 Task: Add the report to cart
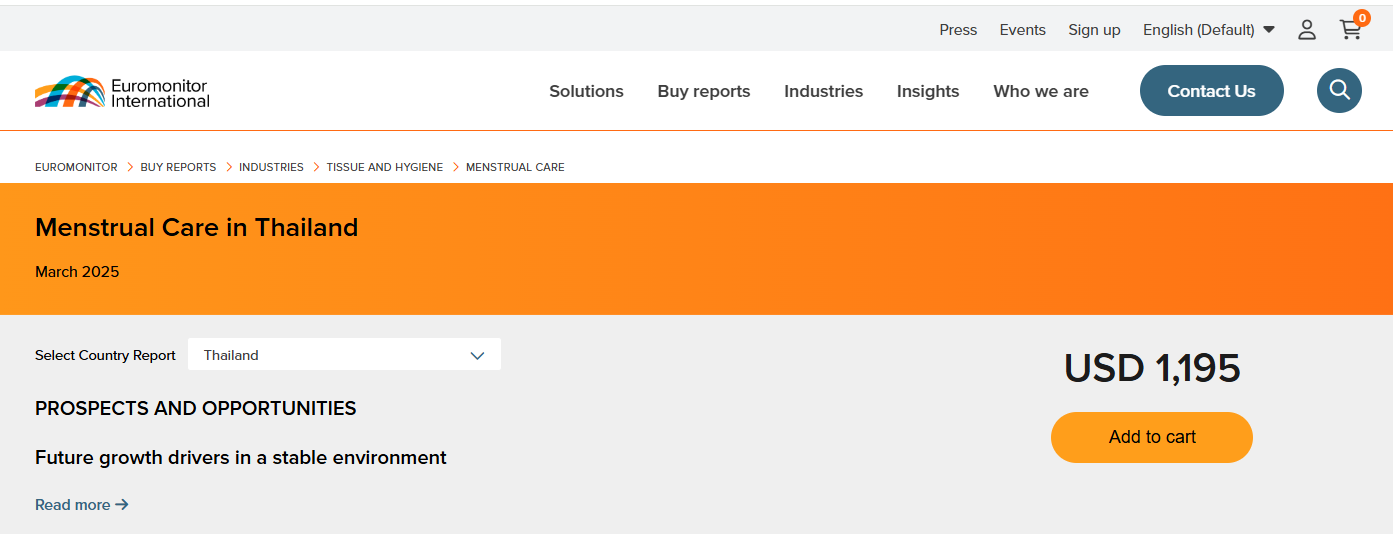tap(1151, 437)
